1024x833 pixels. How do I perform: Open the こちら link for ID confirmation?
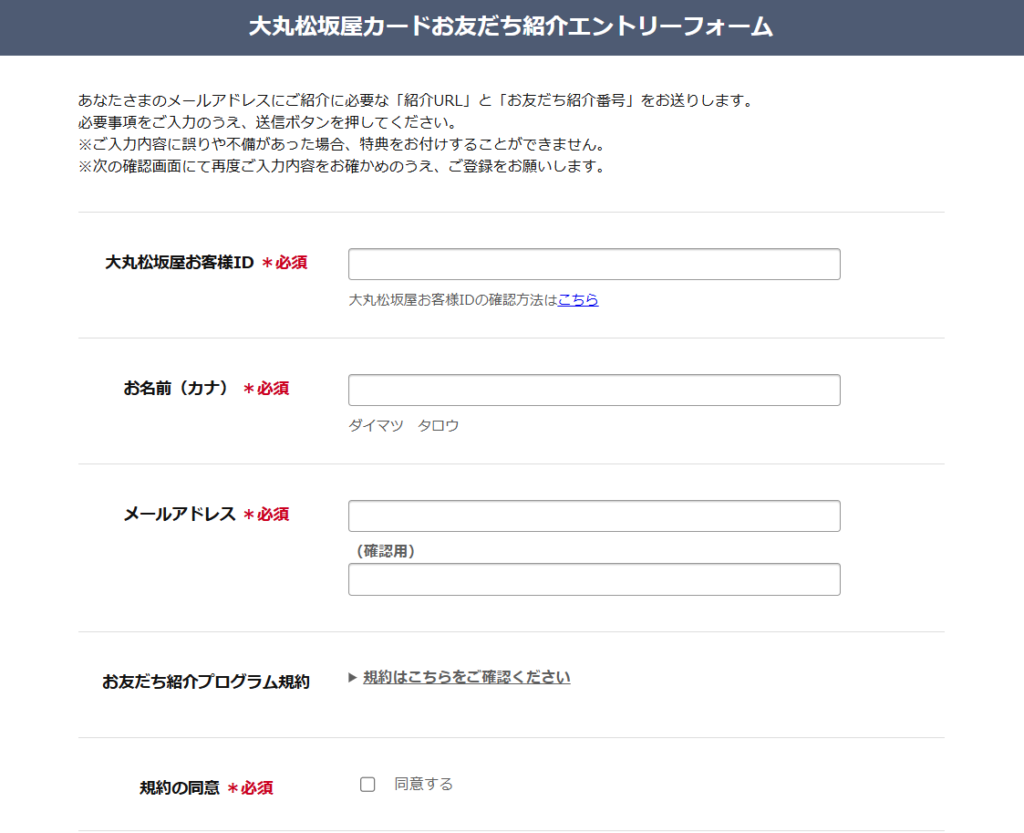tap(578, 300)
